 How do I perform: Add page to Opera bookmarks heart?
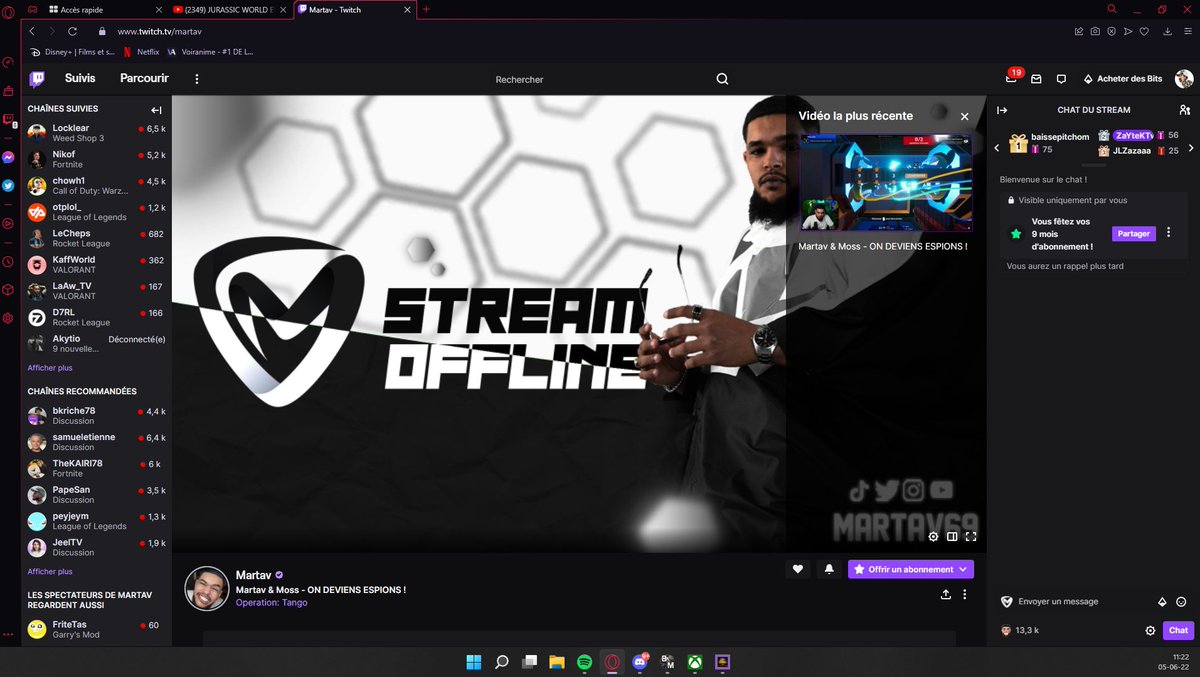1144,31
